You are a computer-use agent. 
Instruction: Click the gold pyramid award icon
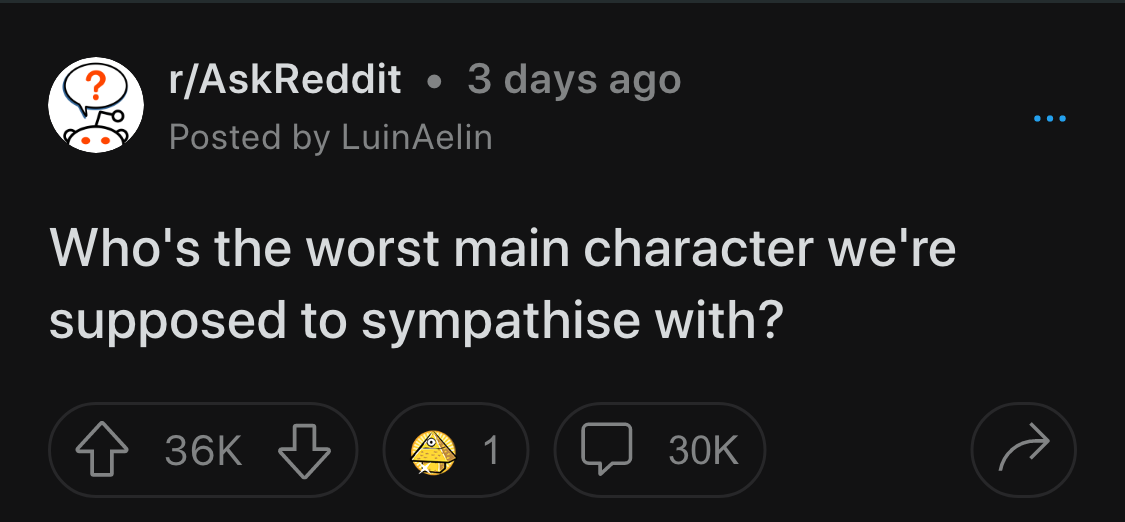[433, 452]
